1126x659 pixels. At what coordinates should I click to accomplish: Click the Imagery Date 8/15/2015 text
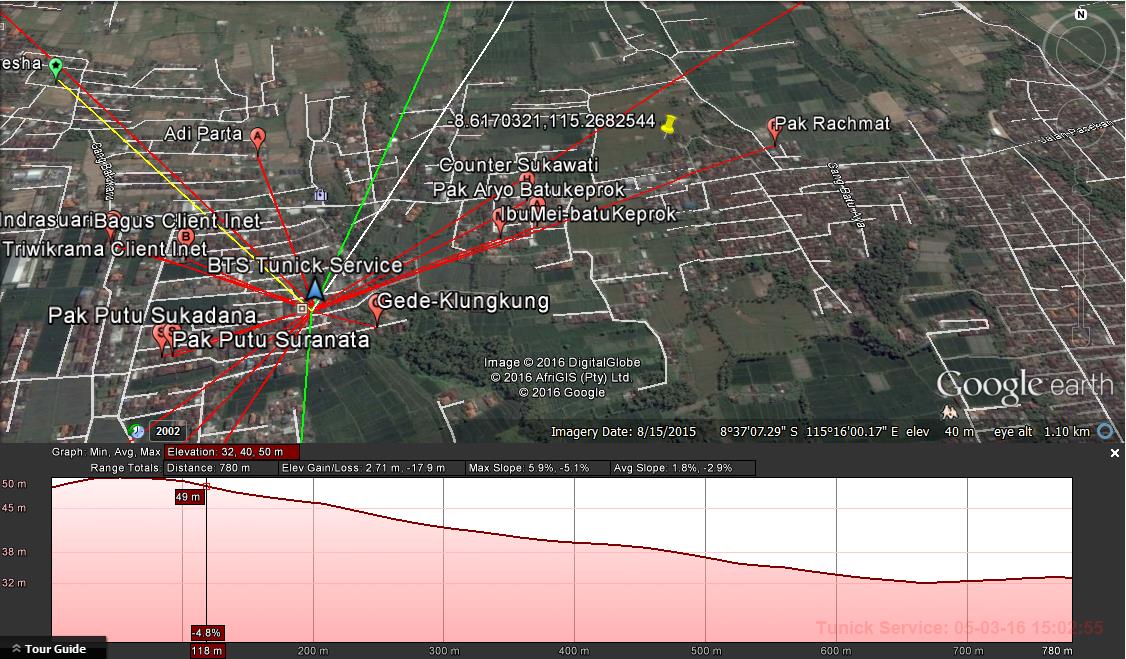[623, 431]
